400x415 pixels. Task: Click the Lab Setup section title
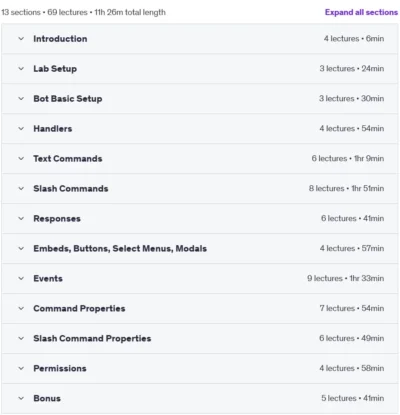tap(55, 69)
